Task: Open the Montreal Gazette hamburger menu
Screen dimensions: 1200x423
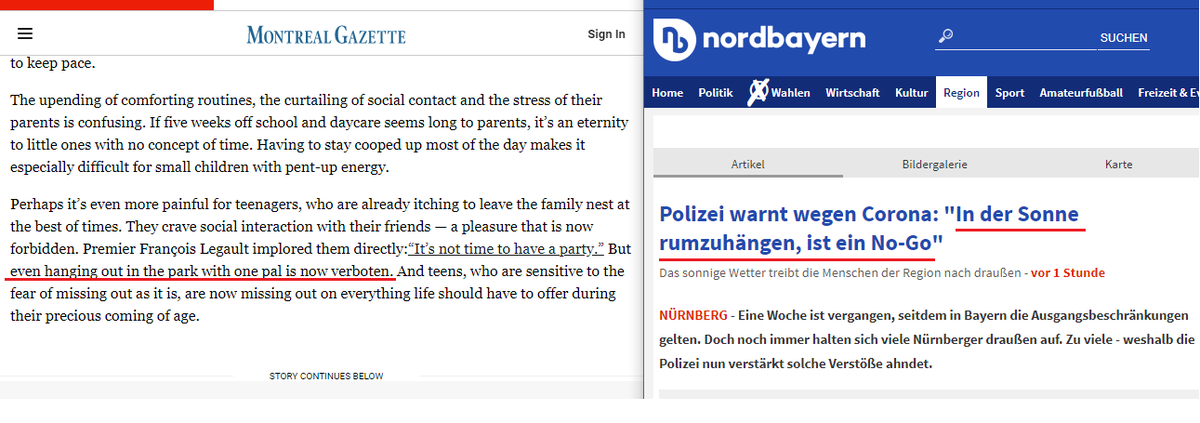Action: [25, 34]
